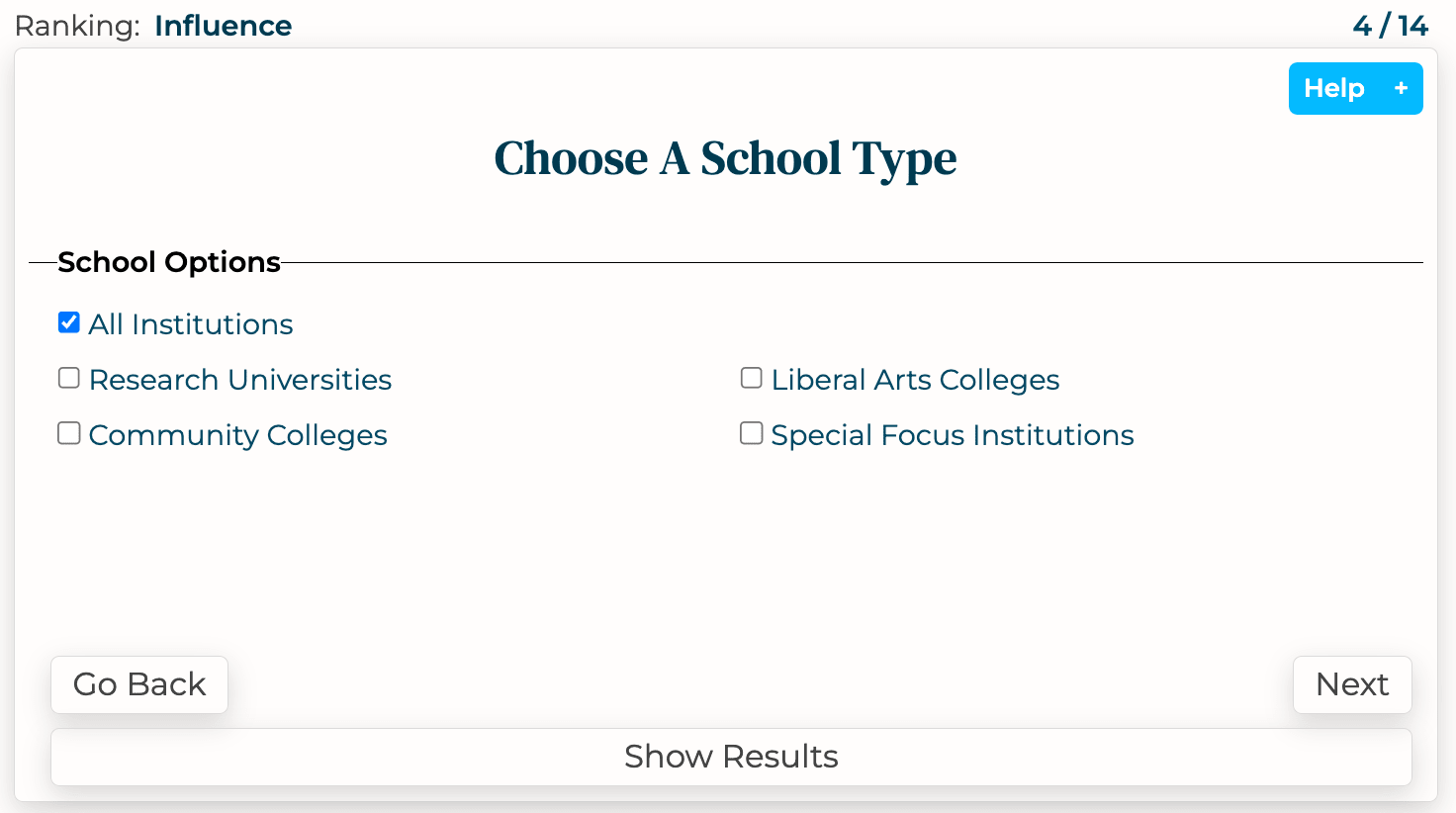
Task: Select the Community Colleges checkbox
Action: click(68, 432)
